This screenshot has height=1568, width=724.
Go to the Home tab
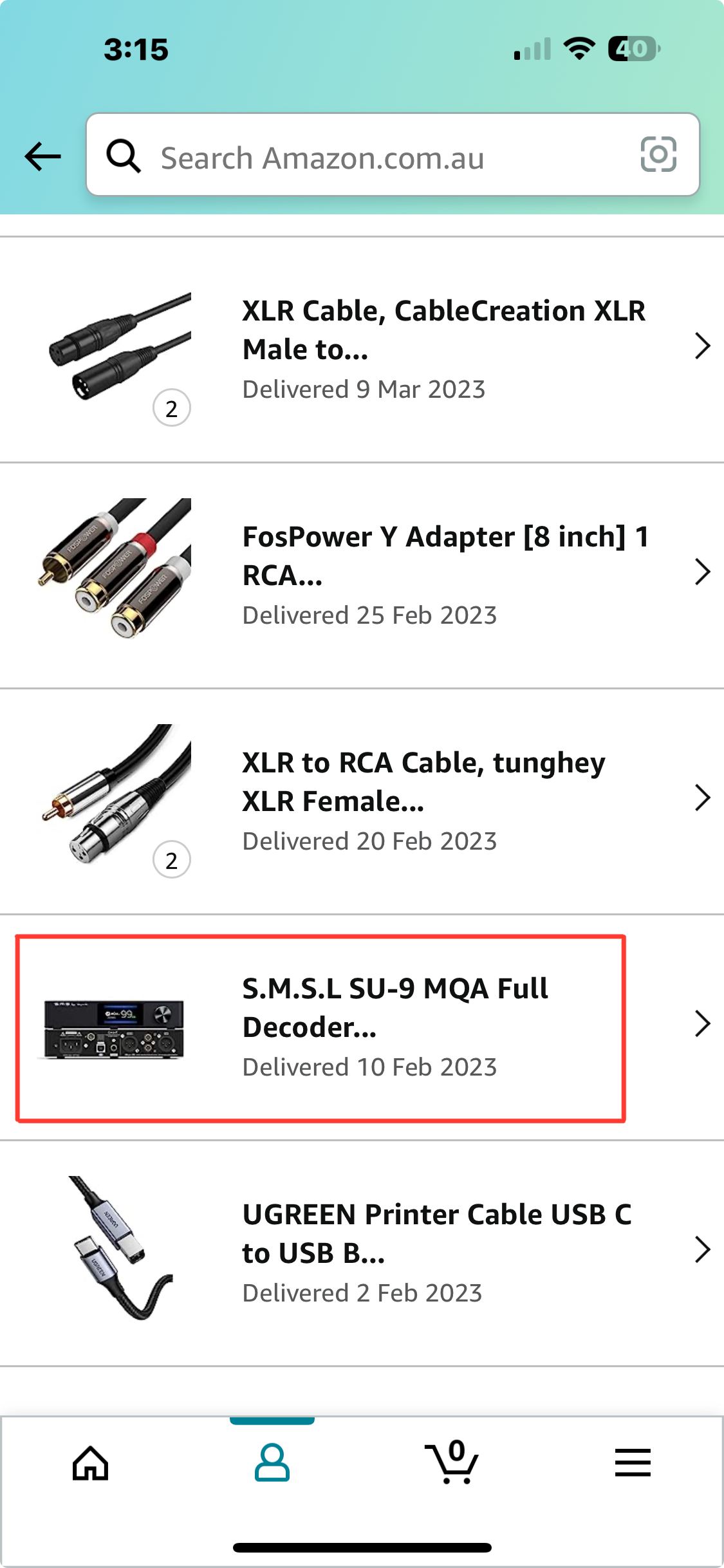click(91, 1463)
